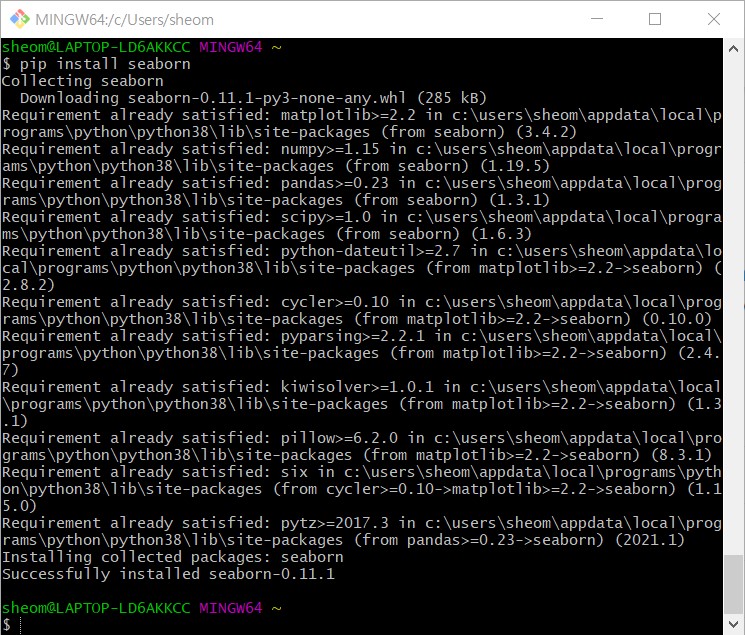Click 'Installing collected packages: seaborn' line
745x635 pixels.
click(172, 557)
